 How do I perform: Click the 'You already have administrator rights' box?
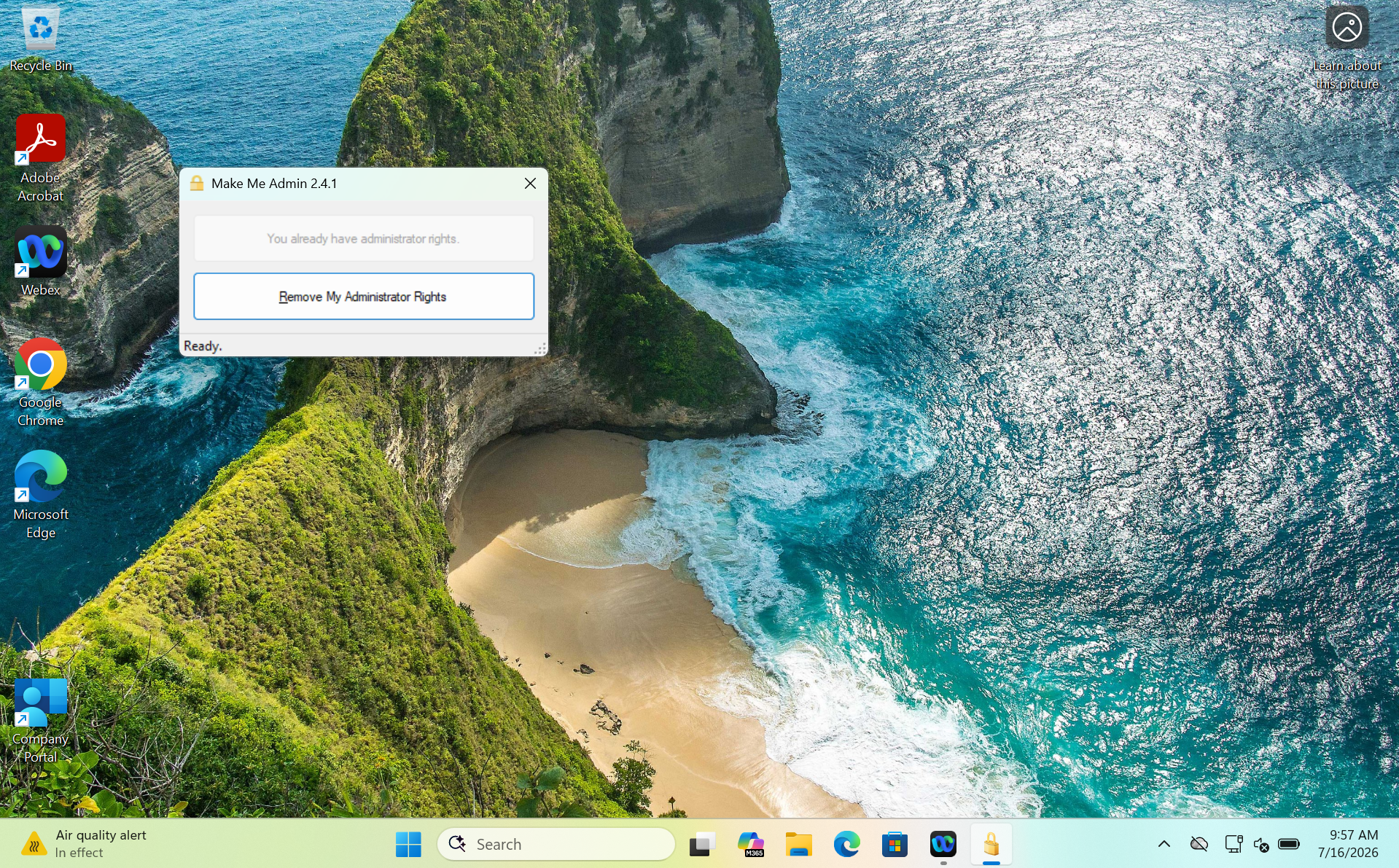364,238
